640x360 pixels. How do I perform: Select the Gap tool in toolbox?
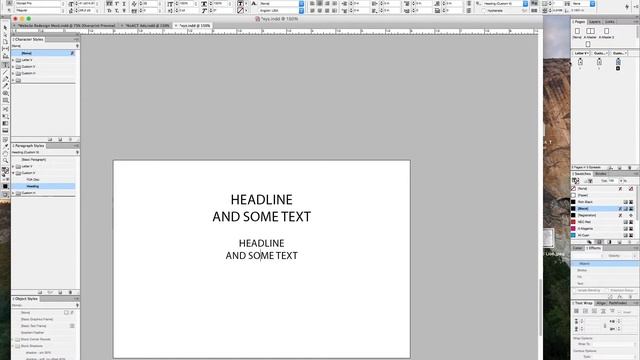click(x=5, y=49)
